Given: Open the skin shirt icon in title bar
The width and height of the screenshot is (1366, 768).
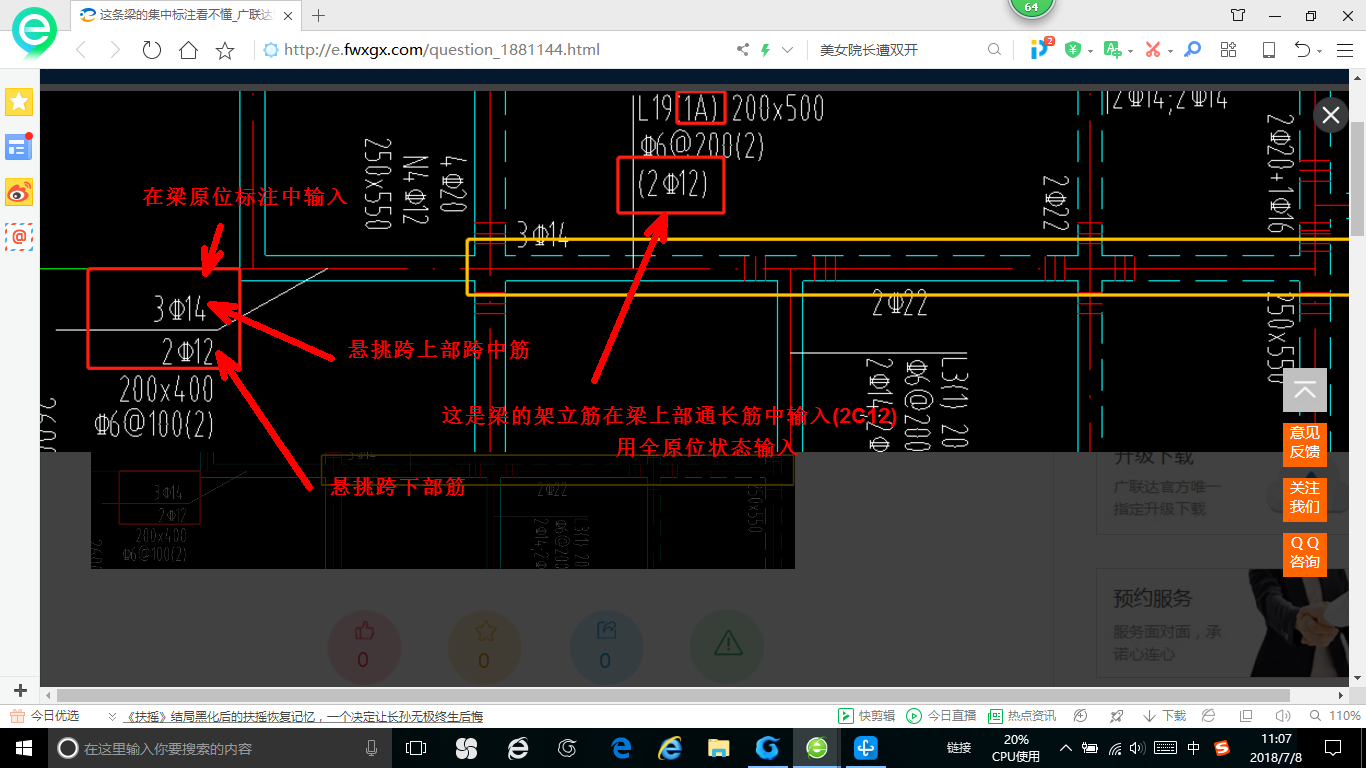Looking at the screenshot, I should pos(1238,15).
